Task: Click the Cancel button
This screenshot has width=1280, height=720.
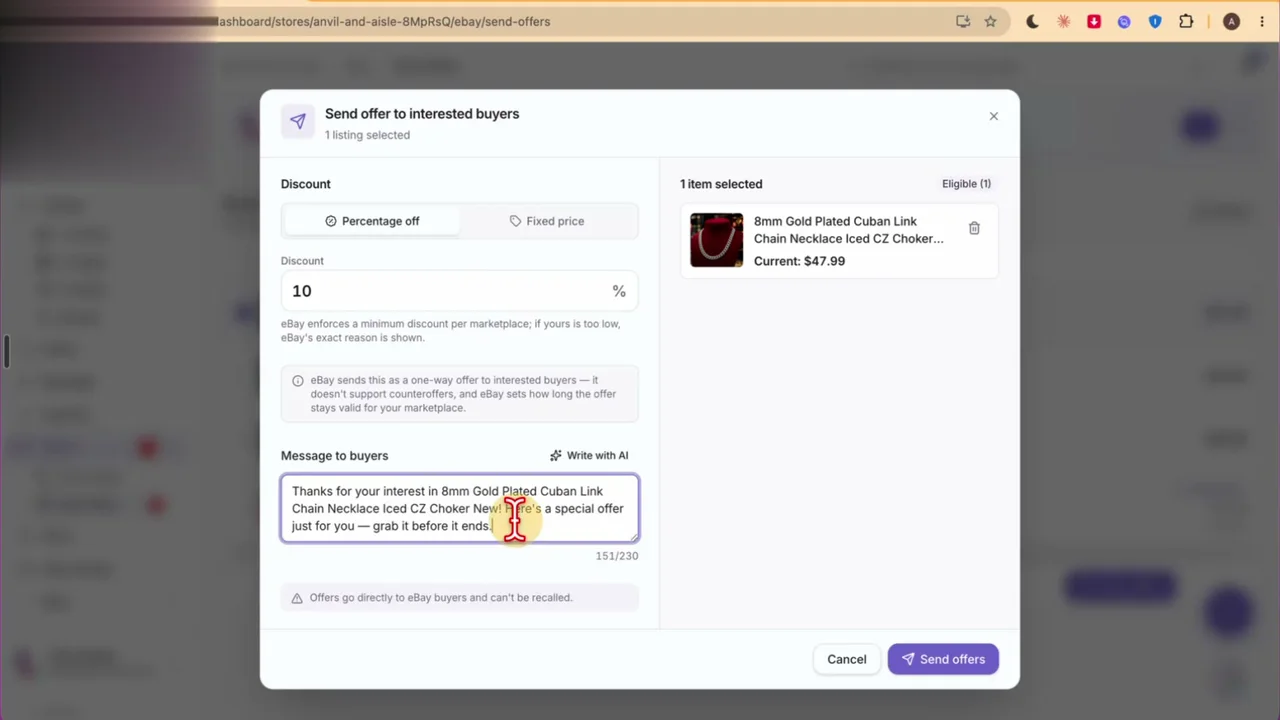Action: (846, 659)
